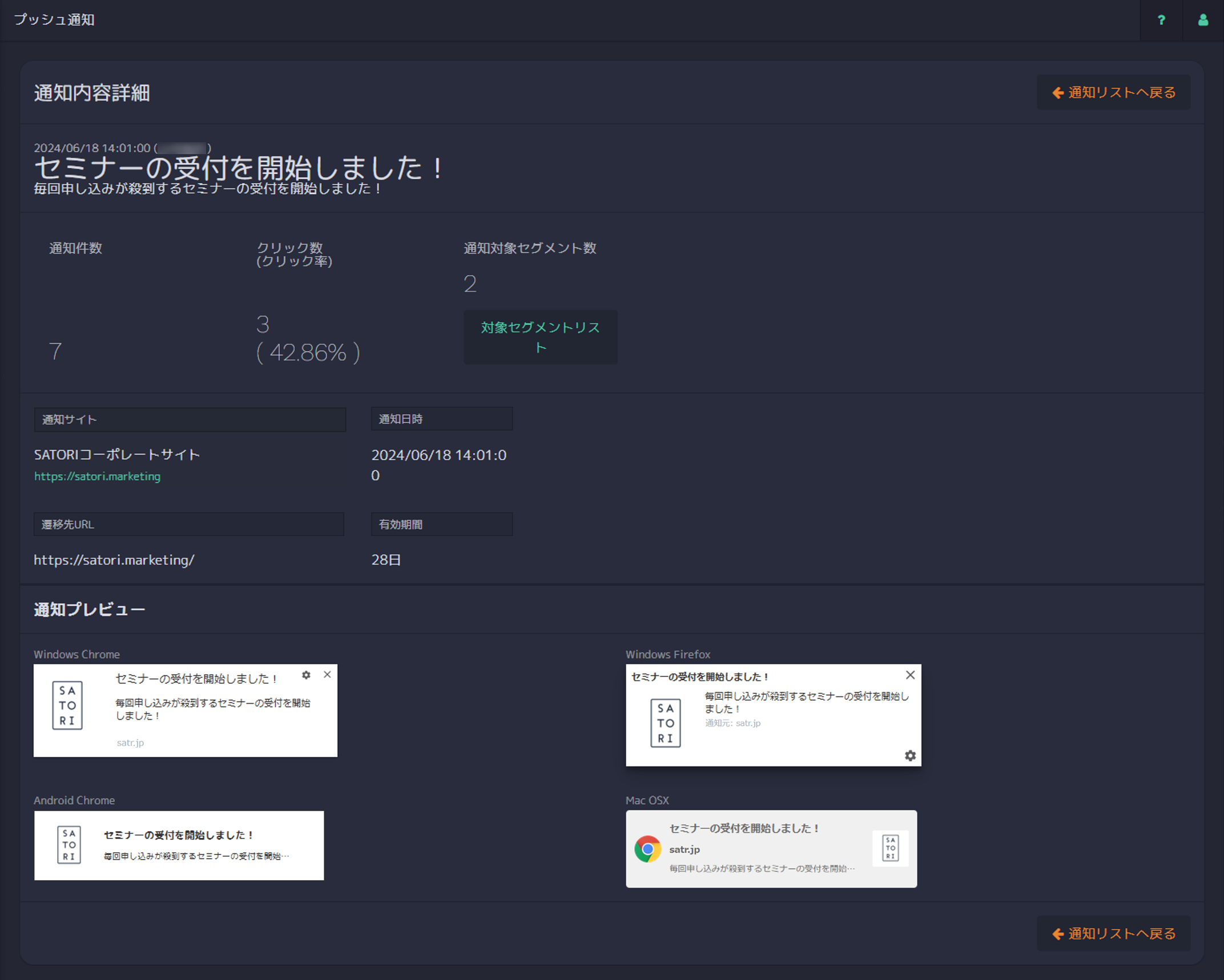Image resolution: width=1224 pixels, height=980 pixels.
Task: Select the プッシュ通知 page title
Action: (x=54, y=20)
